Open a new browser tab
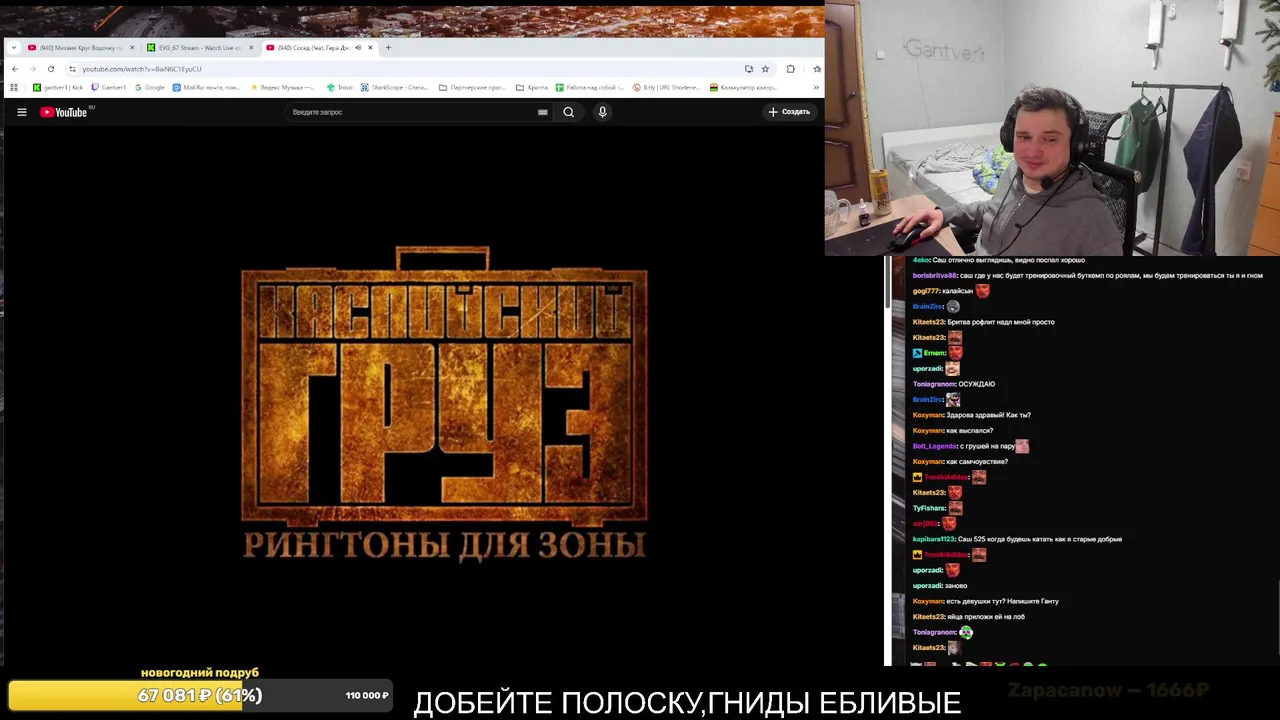Screen dimensions: 1280x720 coord(389,48)
